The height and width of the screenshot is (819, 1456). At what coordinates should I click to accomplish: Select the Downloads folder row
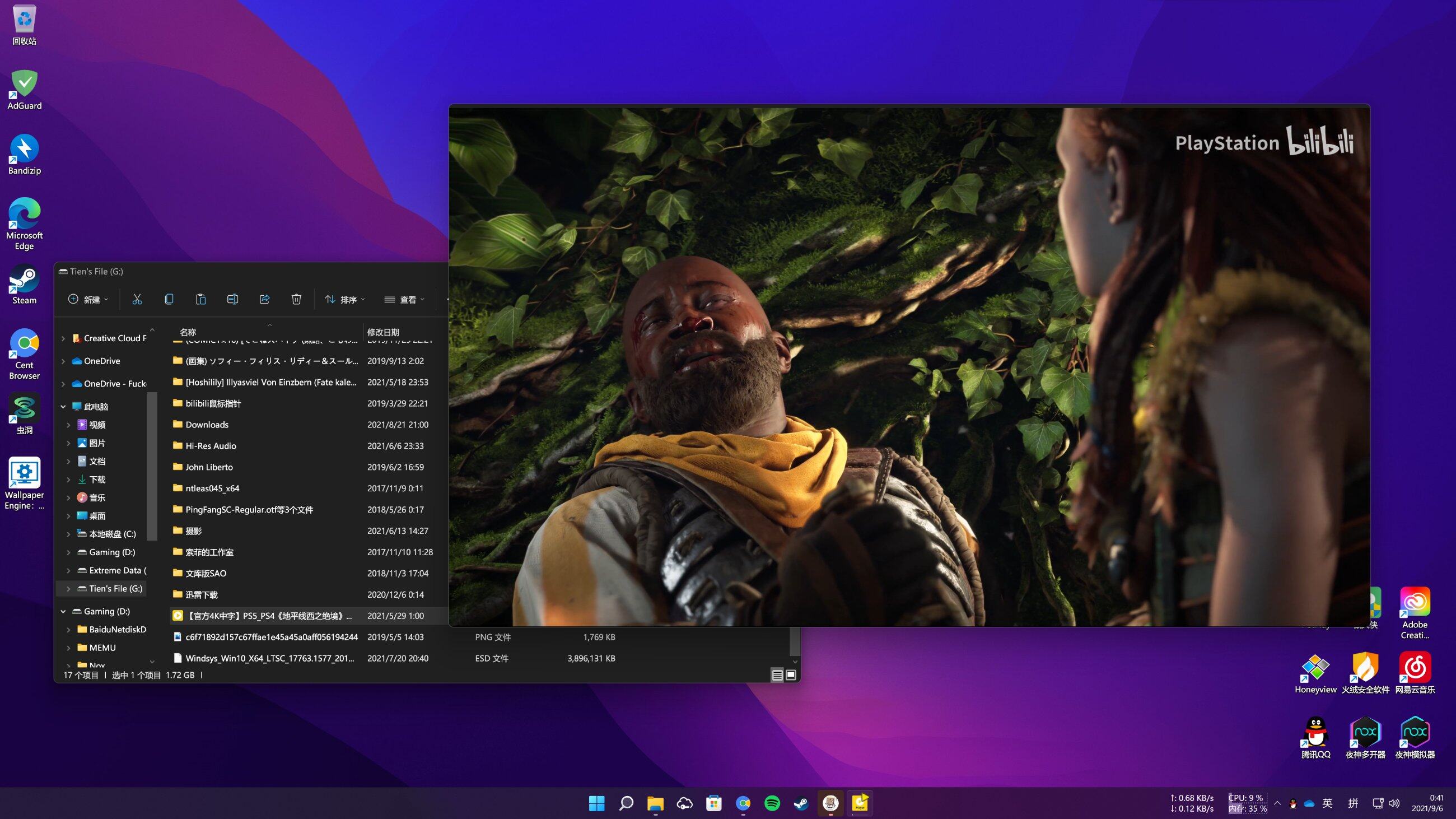click(309, 425)
